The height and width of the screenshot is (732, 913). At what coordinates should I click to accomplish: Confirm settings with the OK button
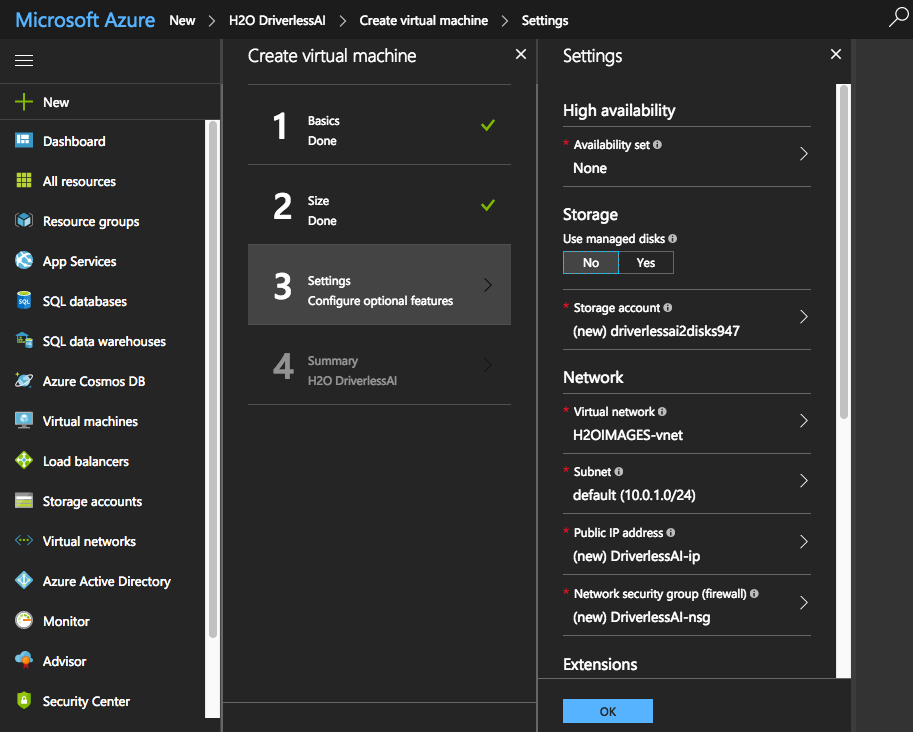pos(607,711)
